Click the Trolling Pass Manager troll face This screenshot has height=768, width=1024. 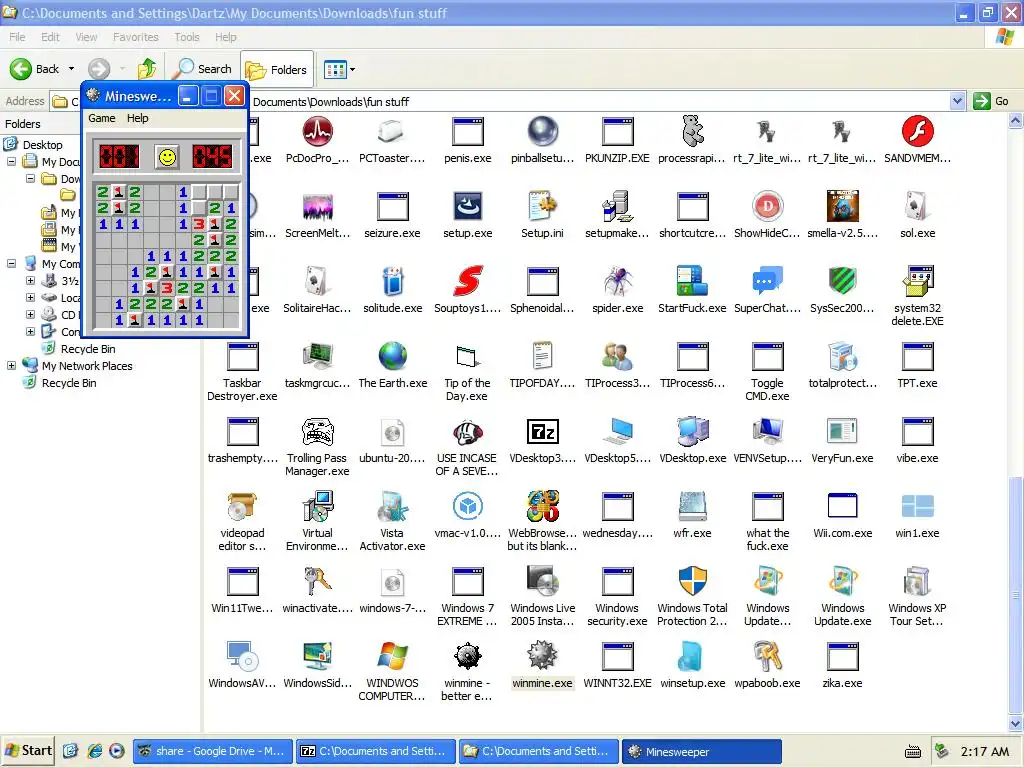317,432
